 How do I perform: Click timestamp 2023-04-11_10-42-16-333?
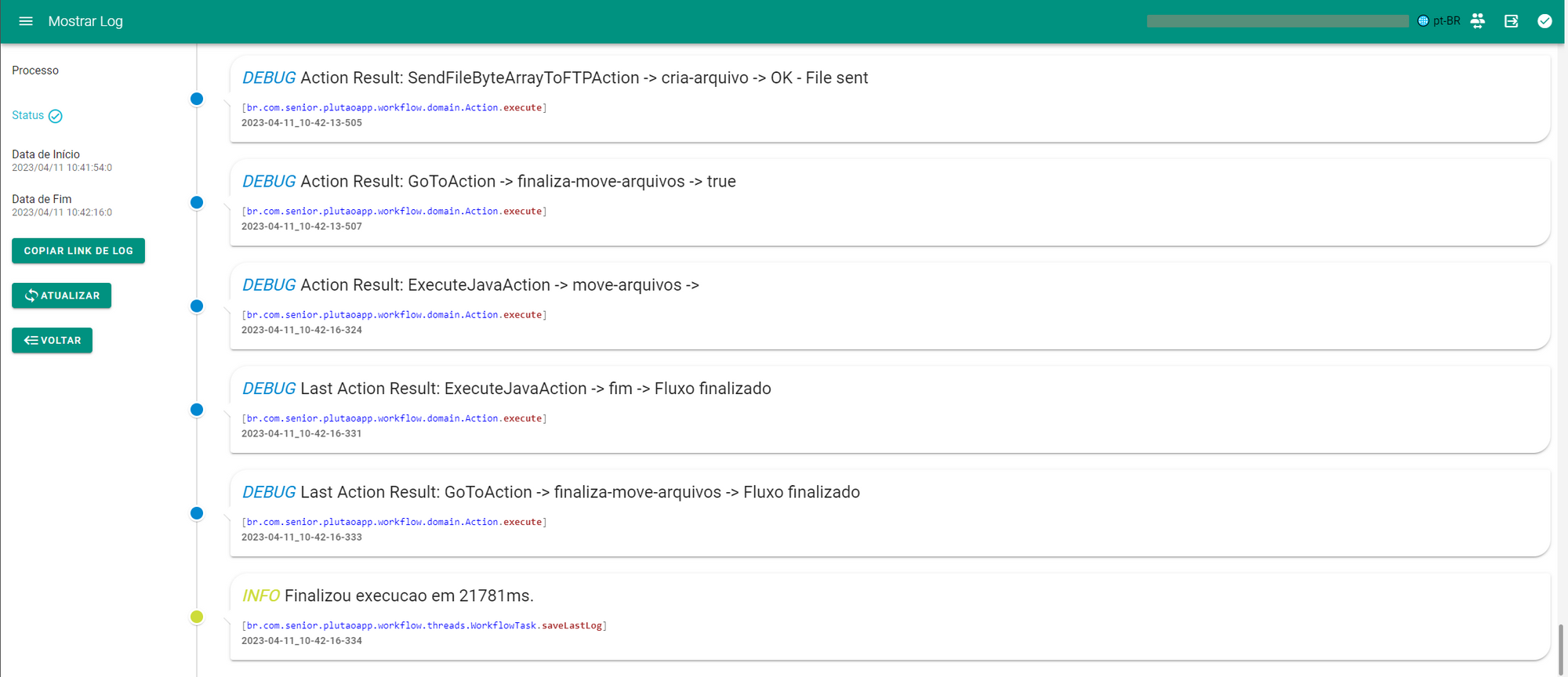302,537
